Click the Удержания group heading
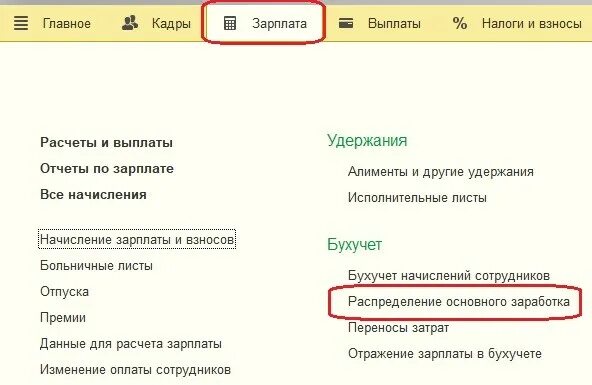Screen dimensions: 592x385 point(367,141)
